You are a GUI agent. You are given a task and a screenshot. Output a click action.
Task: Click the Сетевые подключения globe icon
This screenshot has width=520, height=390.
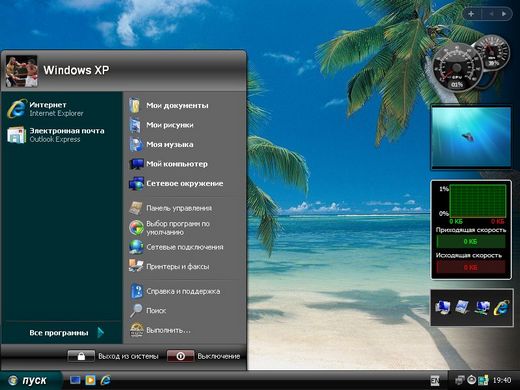(136, 247)
